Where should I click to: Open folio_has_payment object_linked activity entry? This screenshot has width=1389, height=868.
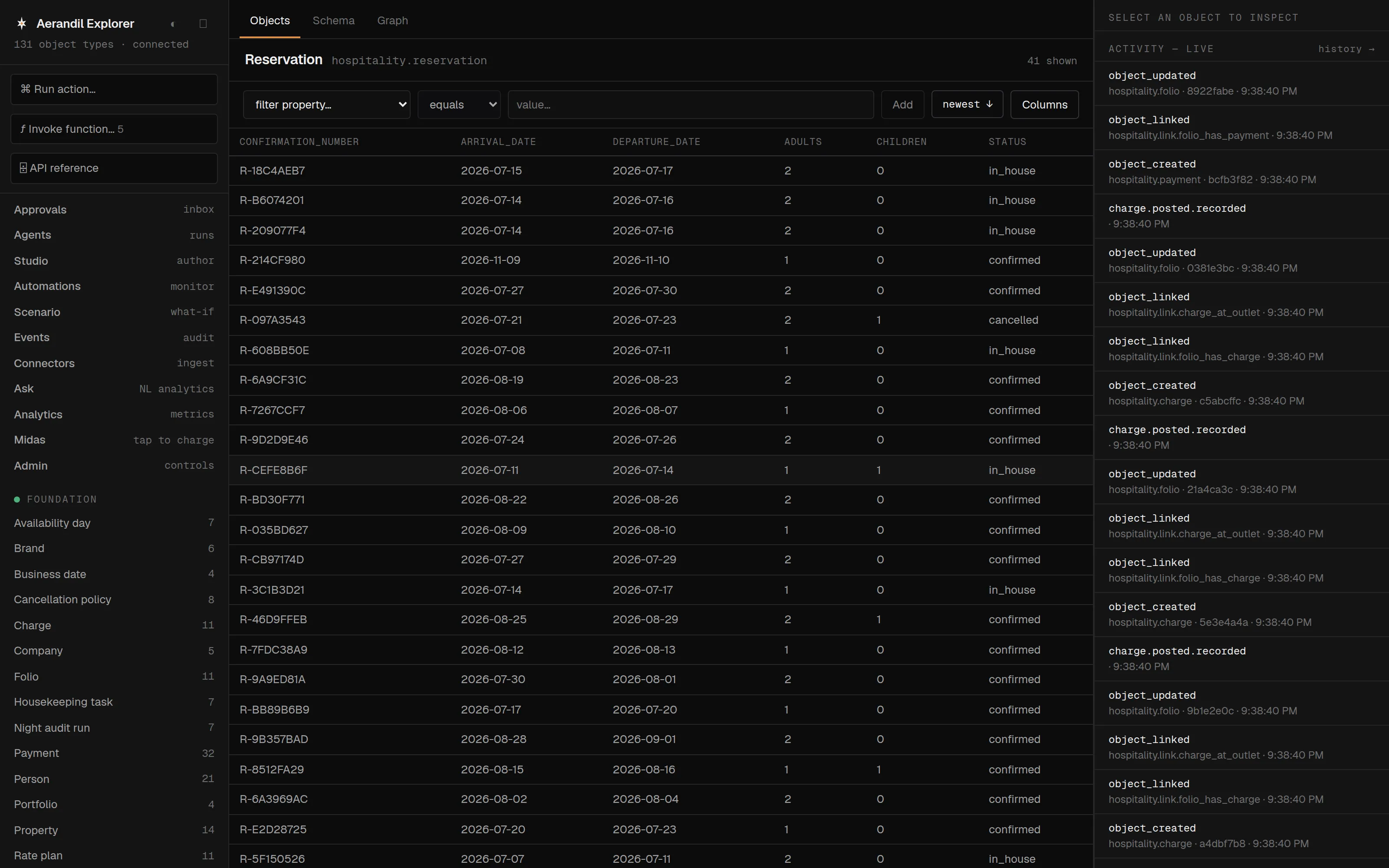coord(1241,128)
